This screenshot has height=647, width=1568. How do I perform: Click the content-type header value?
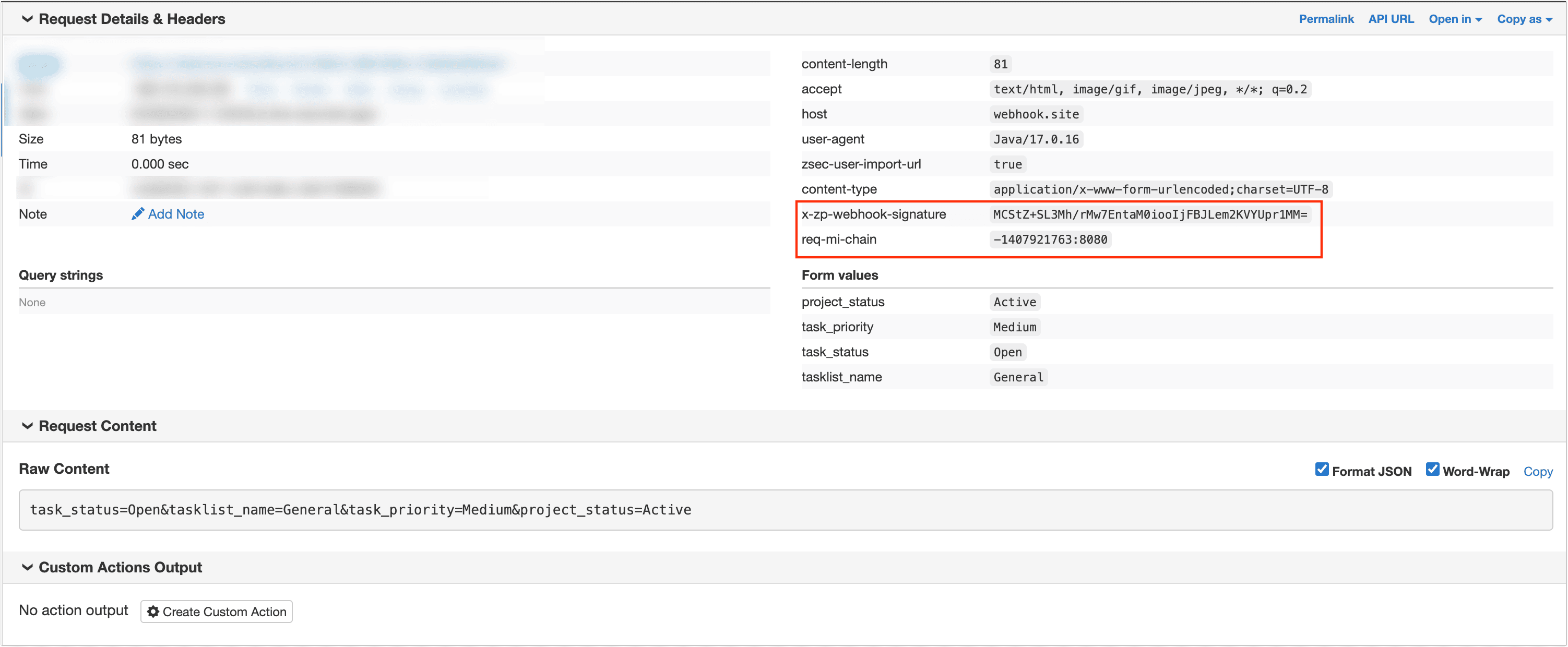(1160, 189)
